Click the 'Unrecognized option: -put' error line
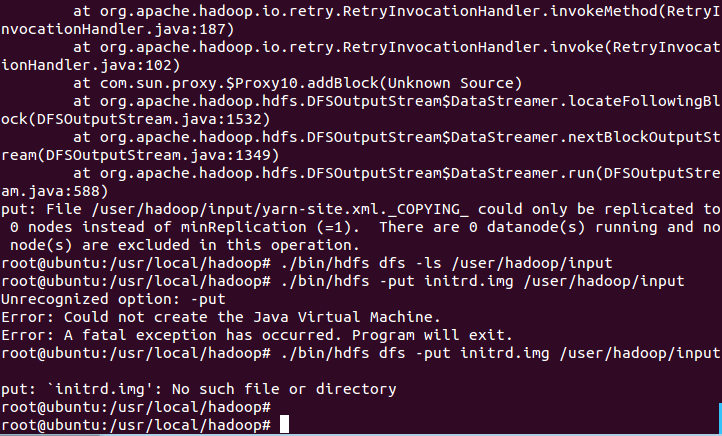 [113, 299]
